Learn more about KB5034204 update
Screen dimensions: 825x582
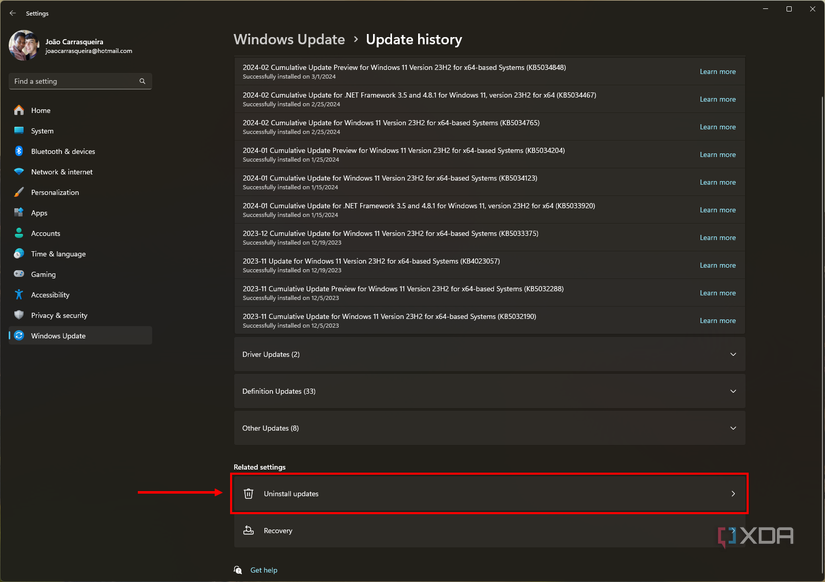tap(717, 155)
